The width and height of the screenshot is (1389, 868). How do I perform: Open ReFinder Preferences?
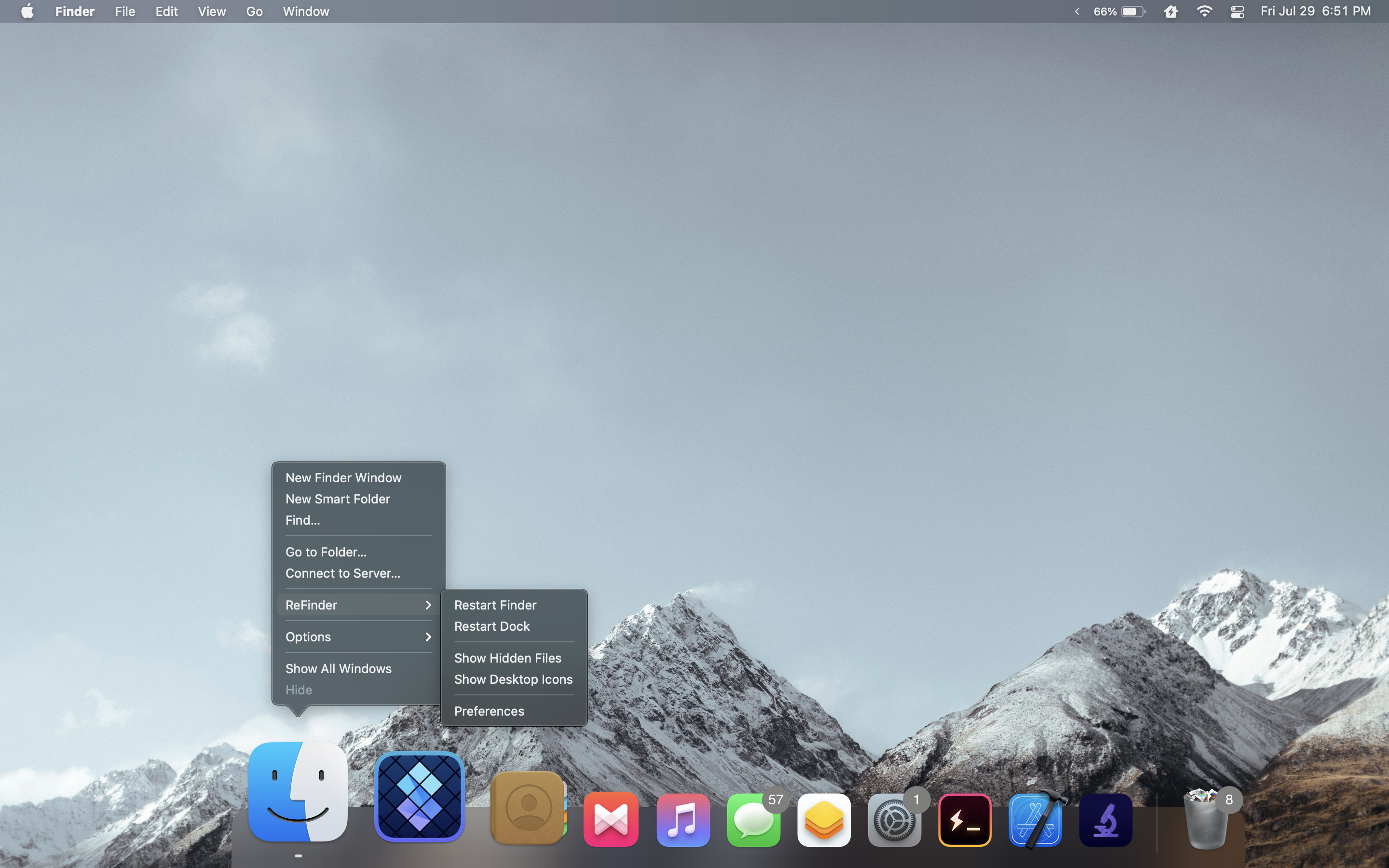[x=514, y=711]
